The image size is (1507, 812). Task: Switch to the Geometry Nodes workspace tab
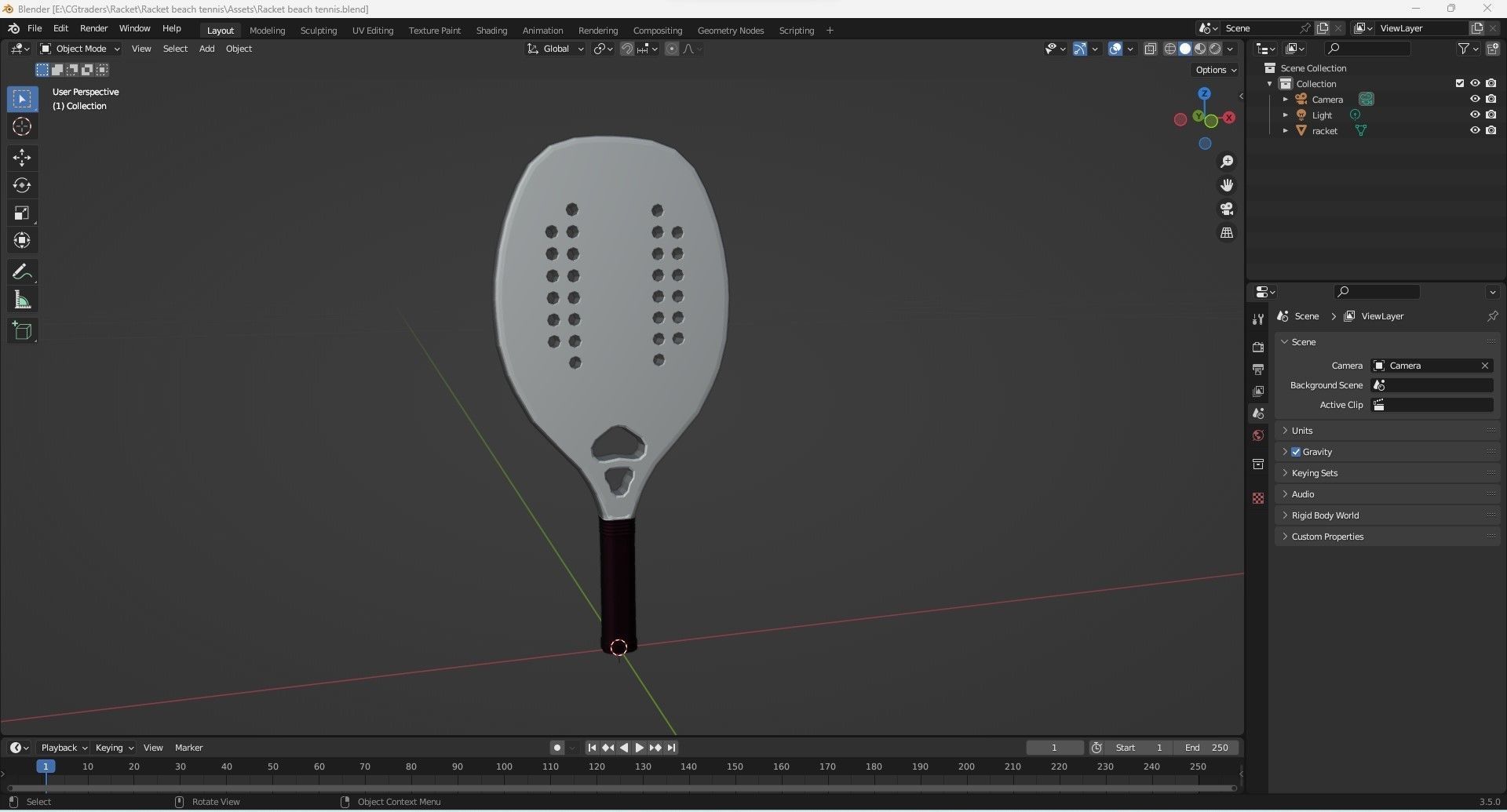click(x=731, y=31)
